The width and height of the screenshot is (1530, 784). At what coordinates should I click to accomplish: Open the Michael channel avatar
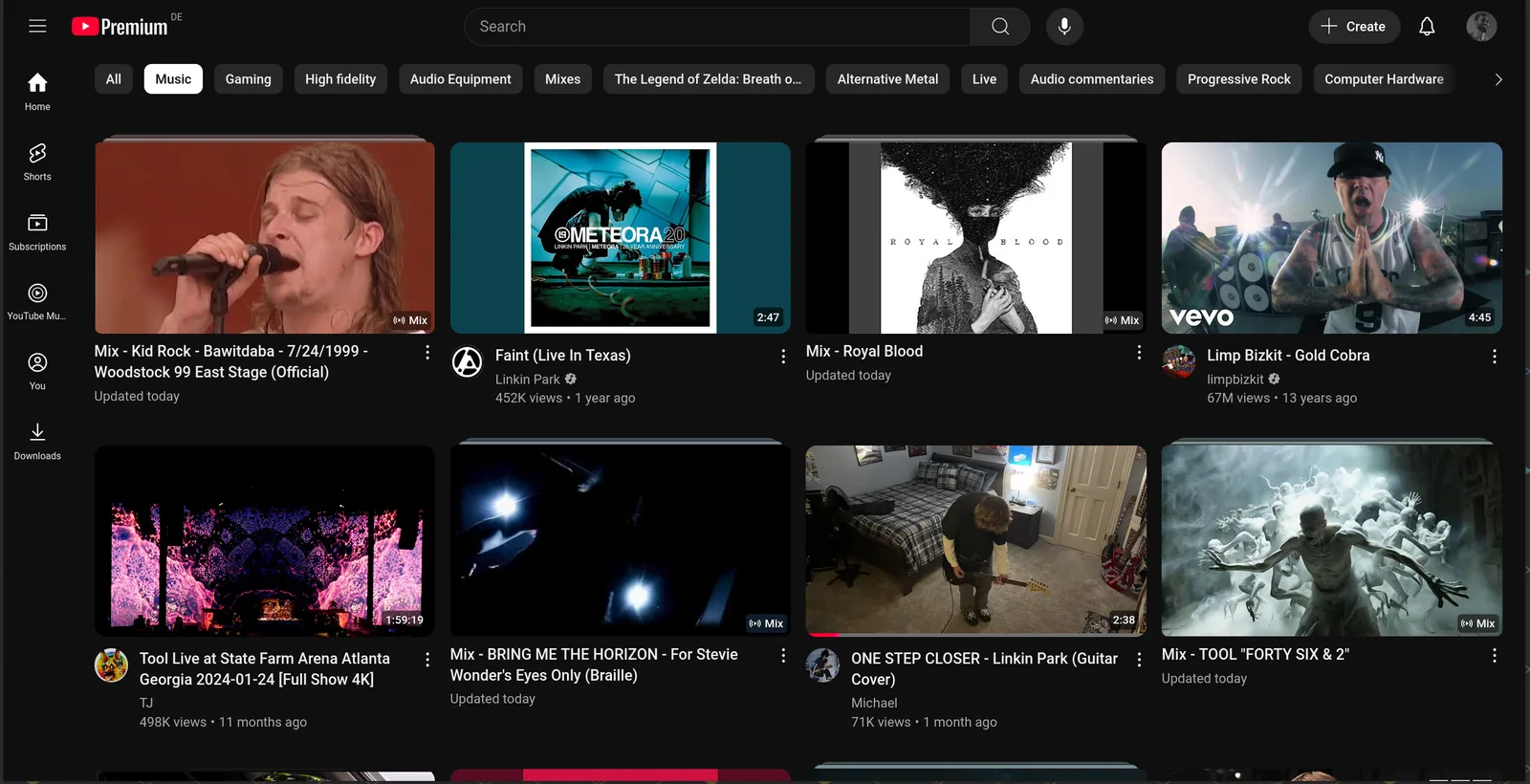(x=822, y=665)
